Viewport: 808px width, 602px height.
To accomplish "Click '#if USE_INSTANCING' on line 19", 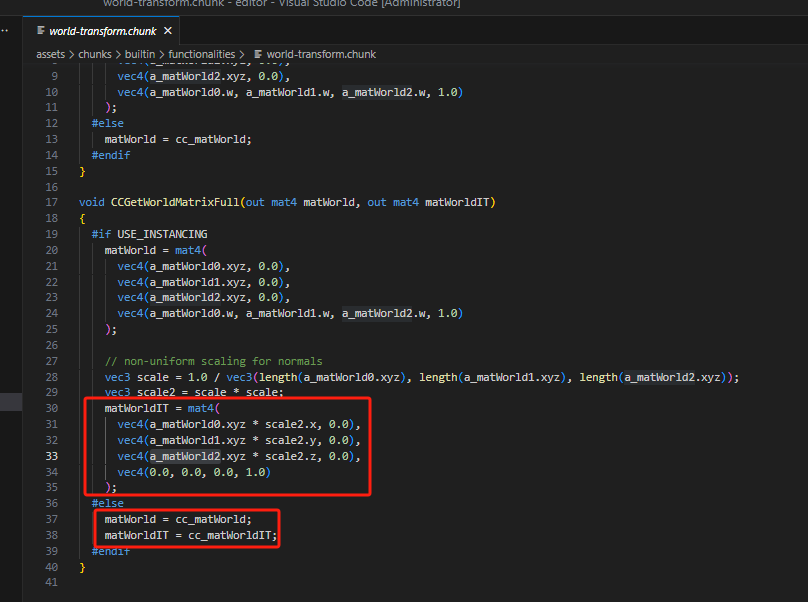I will click(x=149, y=234).
